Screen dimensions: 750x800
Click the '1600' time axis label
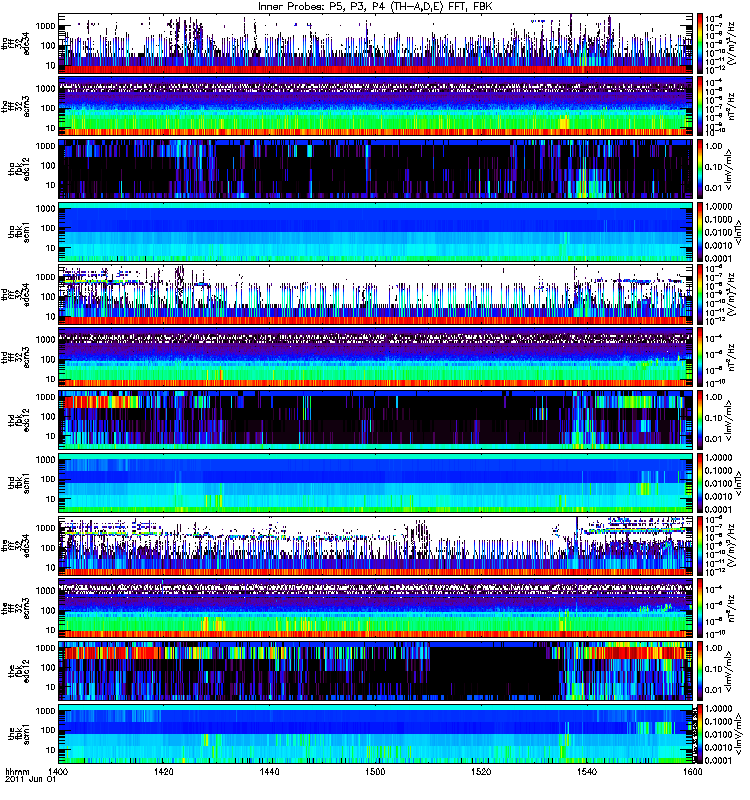click(692, 772)
